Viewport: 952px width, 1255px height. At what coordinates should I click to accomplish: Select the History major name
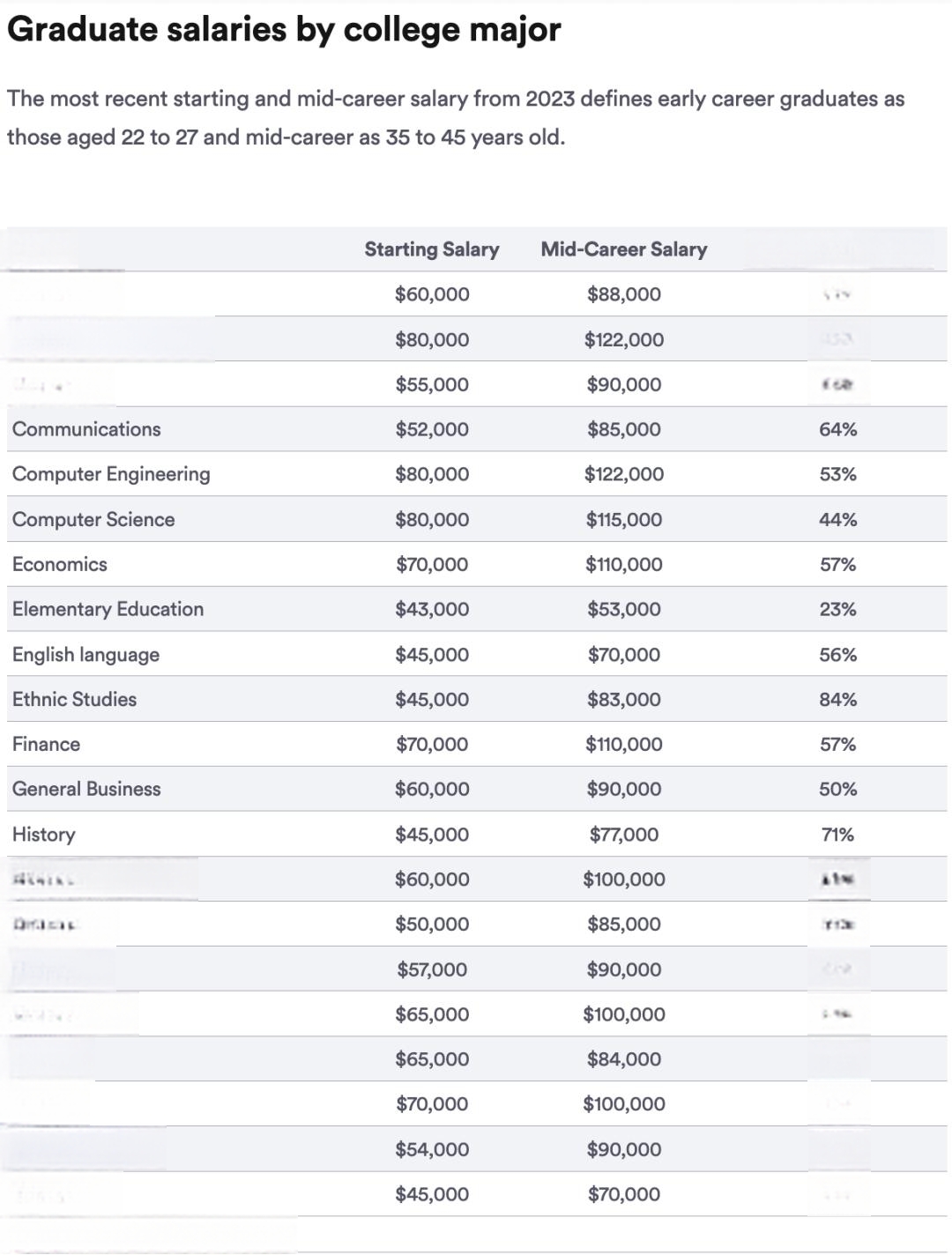point(43,835)
